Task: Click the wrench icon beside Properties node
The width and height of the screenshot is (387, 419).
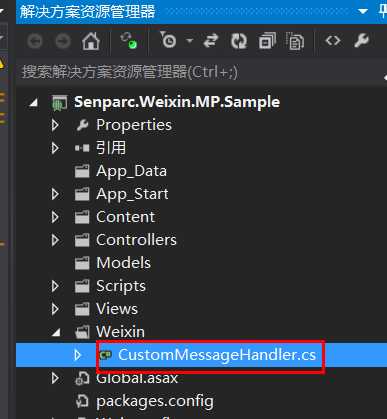Action: point(82,125)
